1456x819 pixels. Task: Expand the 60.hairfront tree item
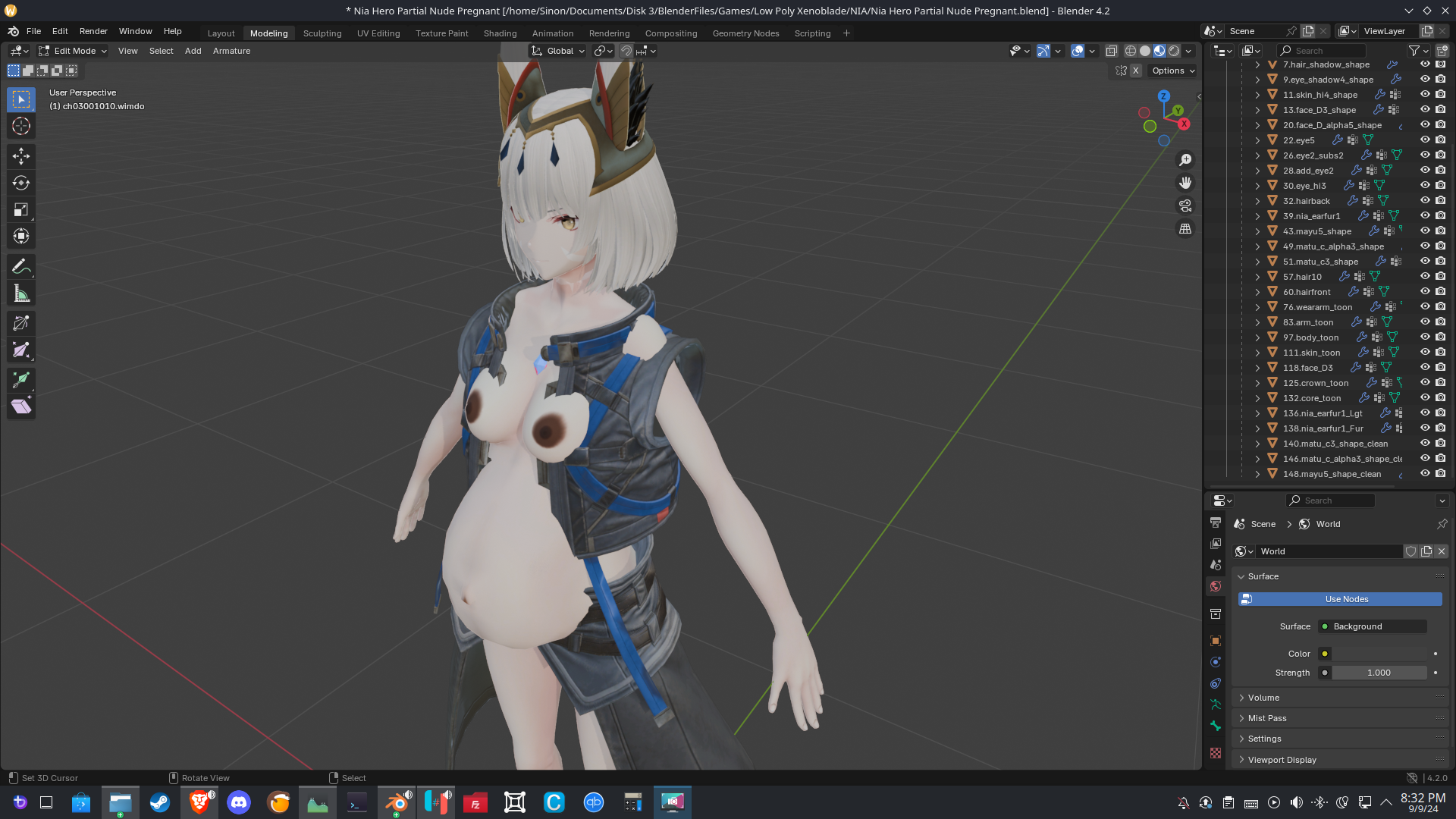coord(1257,292)
